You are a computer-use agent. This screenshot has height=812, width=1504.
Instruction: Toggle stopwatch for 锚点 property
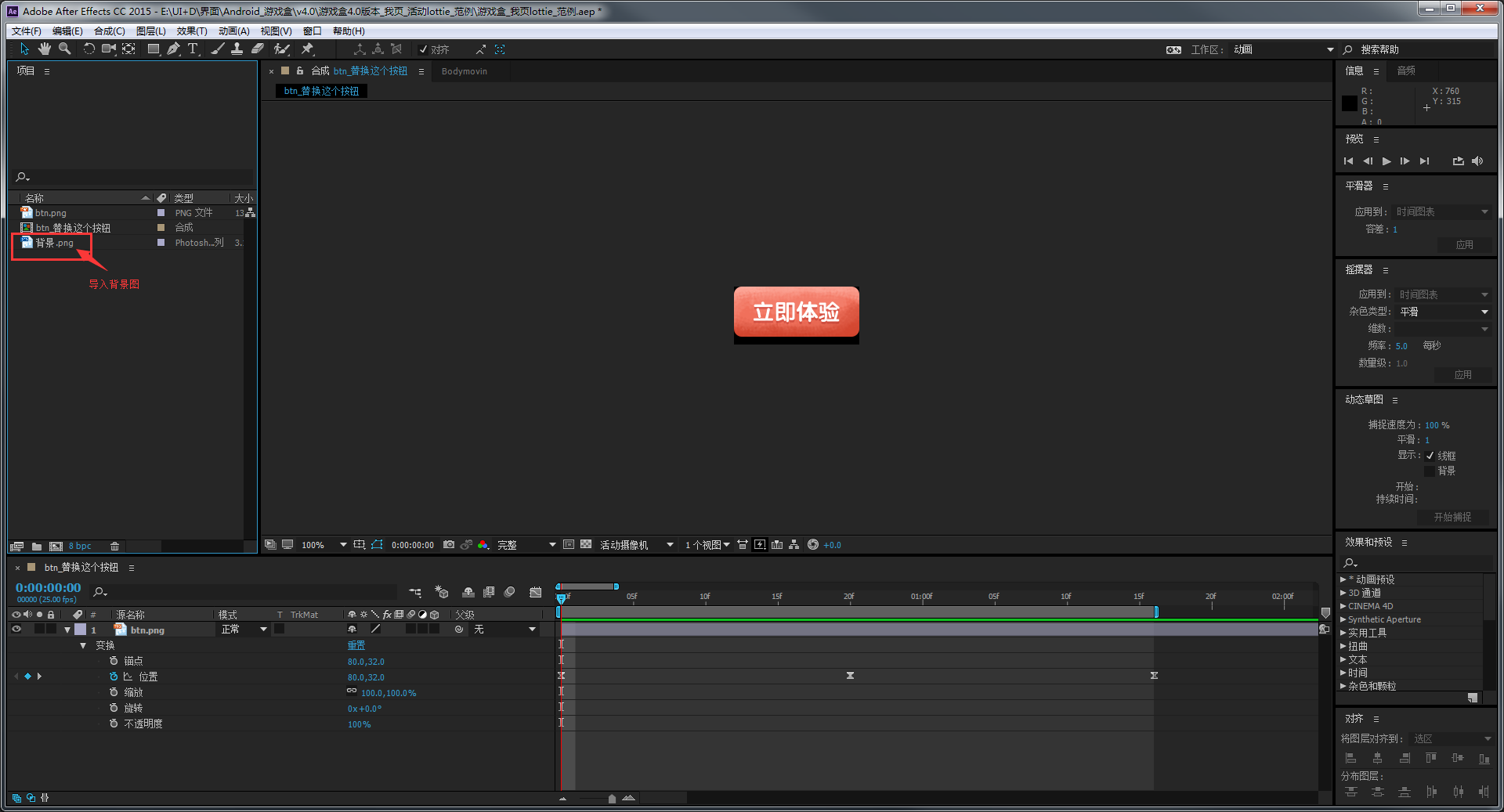tap(114, 661)
